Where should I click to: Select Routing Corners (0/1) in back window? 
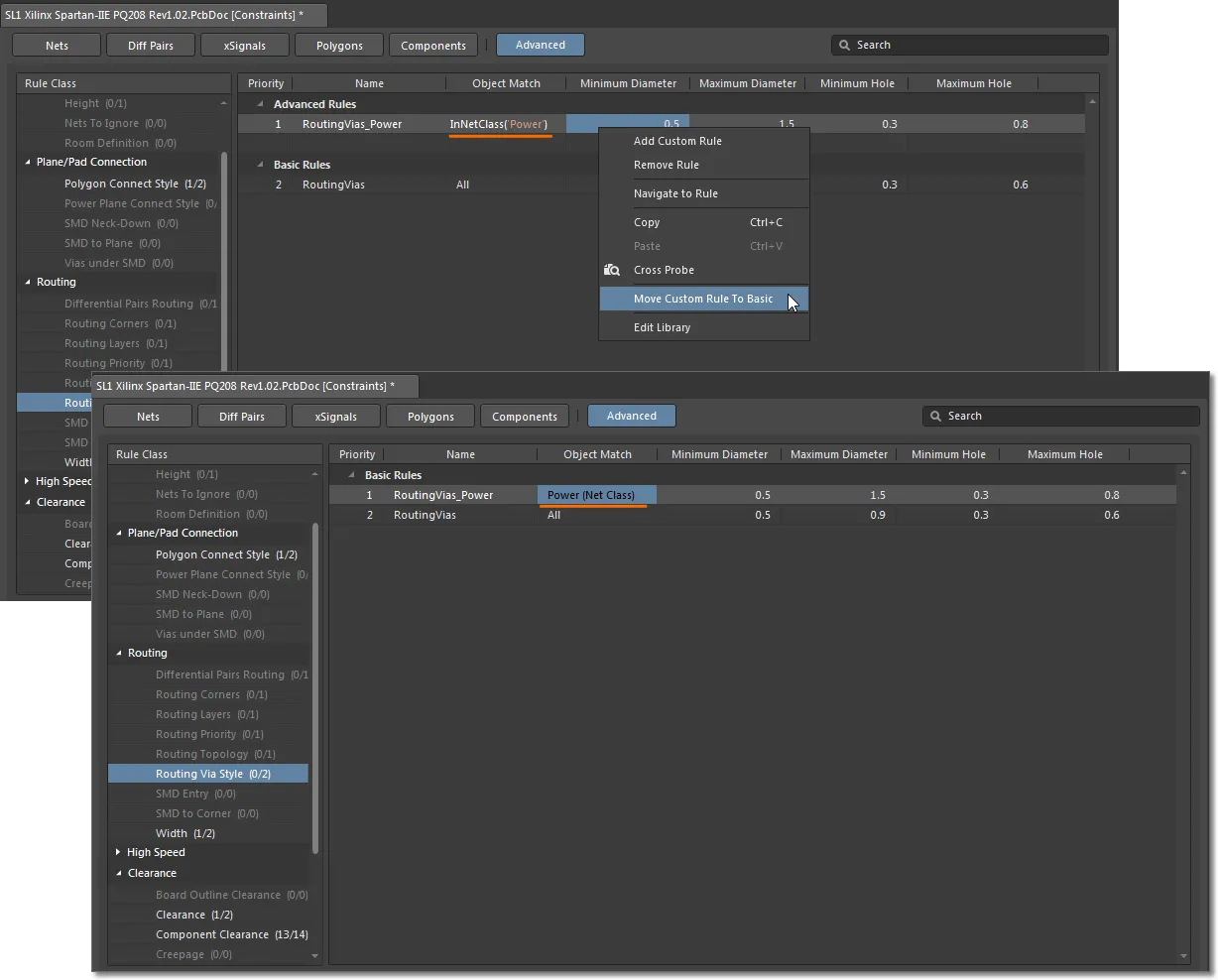120,323
